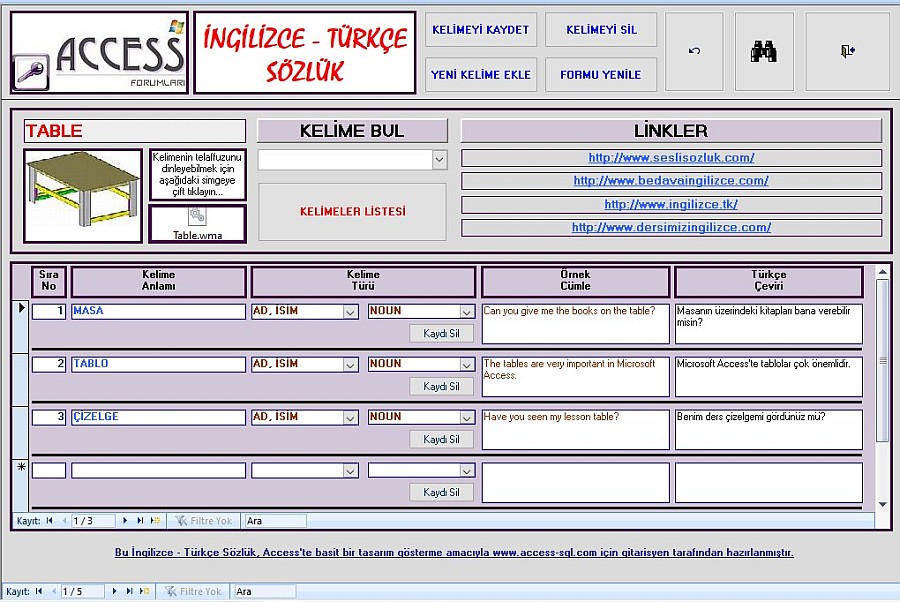Click new record icon in subform navigator
900x602 pixels.
[x=155, y=521]
